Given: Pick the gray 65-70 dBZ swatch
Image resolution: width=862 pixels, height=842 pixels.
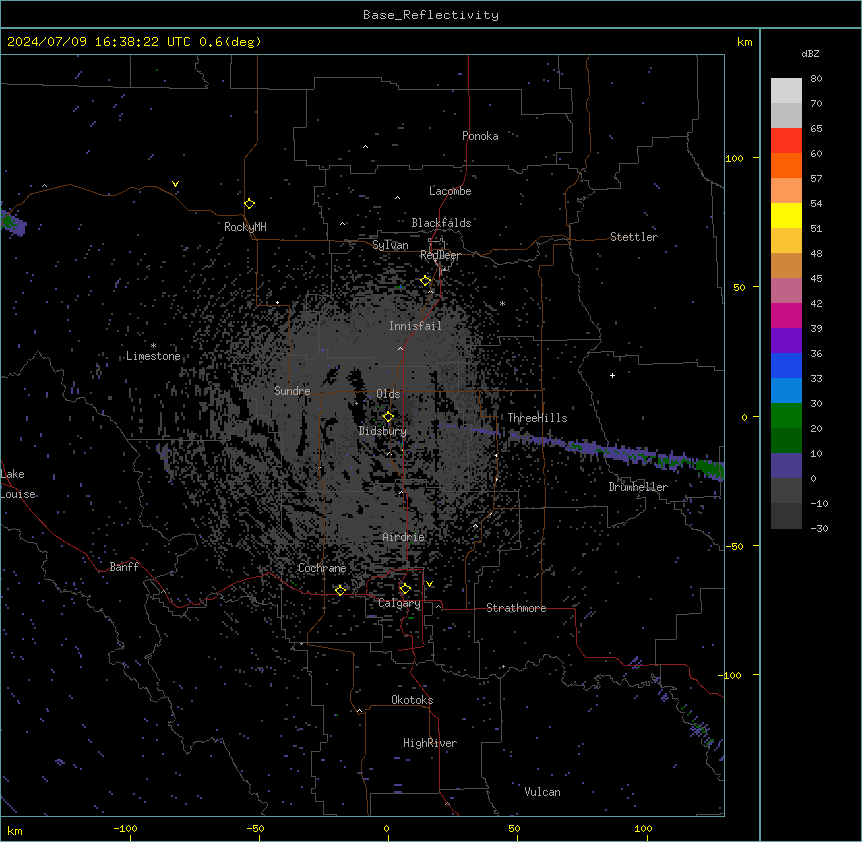Looking at the screenshot, I should click(786, 115).
